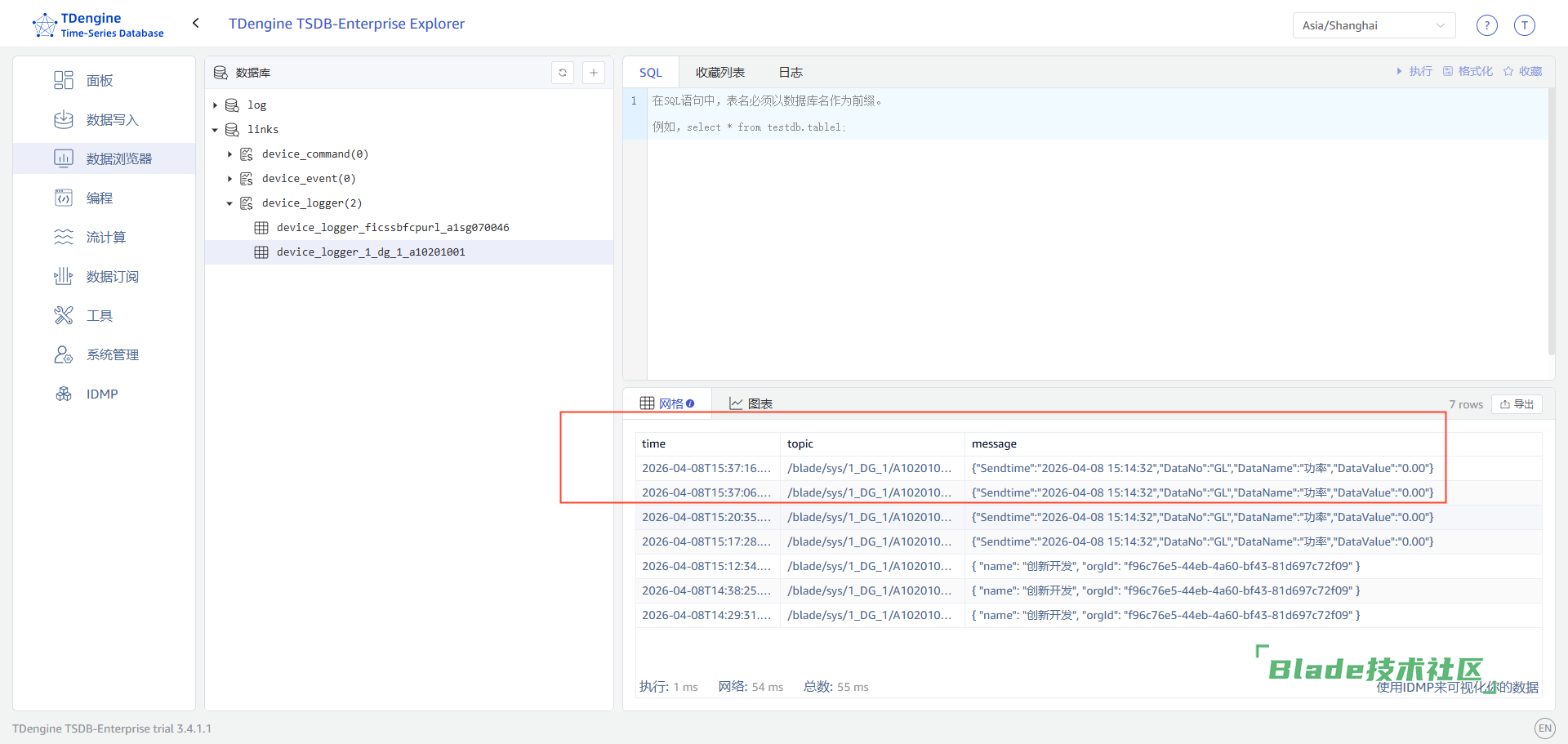The width and height of the screenshot is (1568, 744).
Task: Expand the device_command(0) supertable
Action: pyautogui.click(x=229, y=154)
